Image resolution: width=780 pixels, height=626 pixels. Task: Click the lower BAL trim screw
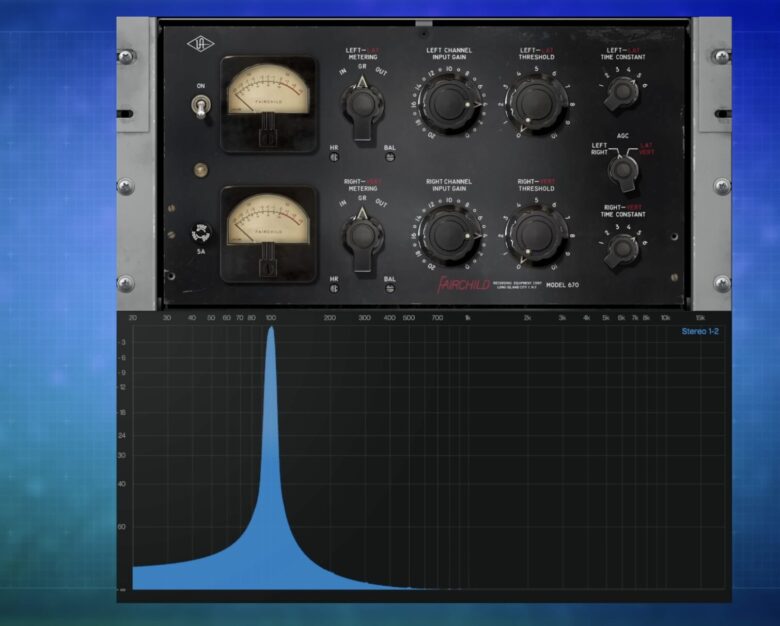coord(390,288)
